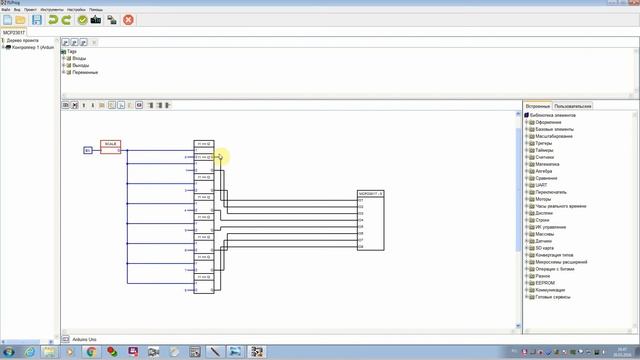Create a new project with the blank page icon
The image size is (640, 360).
click(7, 20)
